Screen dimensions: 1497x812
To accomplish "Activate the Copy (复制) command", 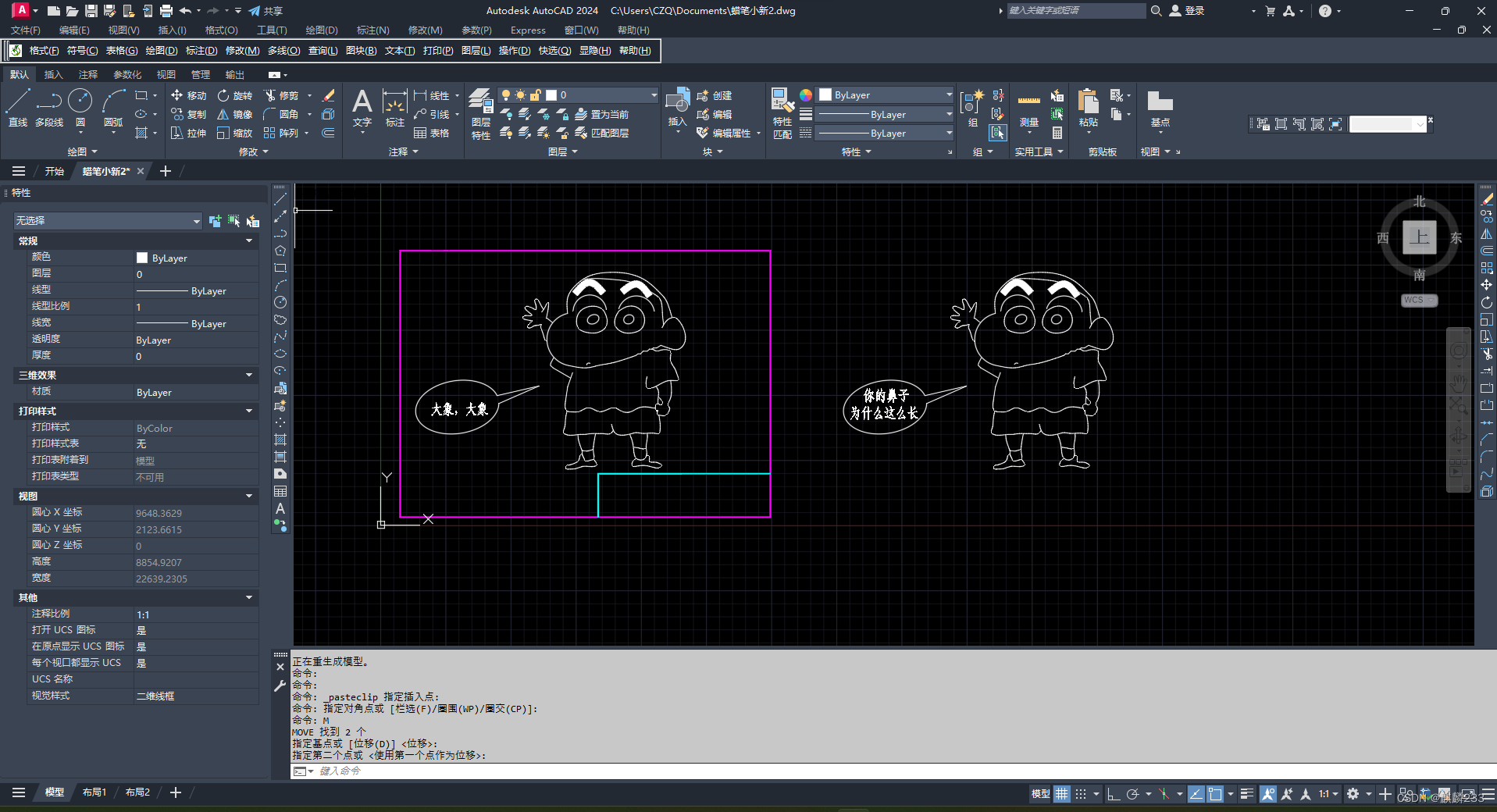I will click(188, 114).
